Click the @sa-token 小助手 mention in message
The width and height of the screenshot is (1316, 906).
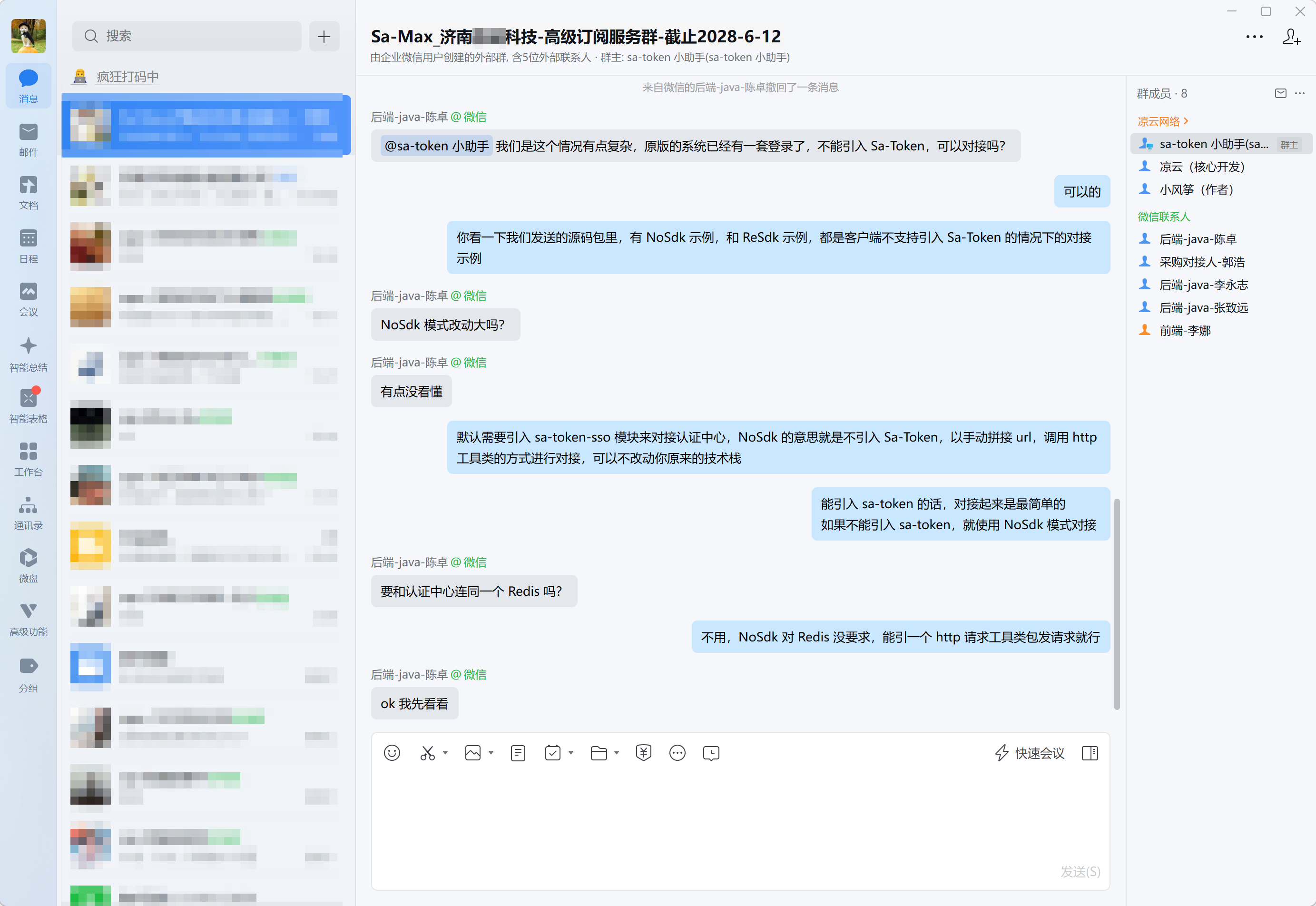coord(436,146)
